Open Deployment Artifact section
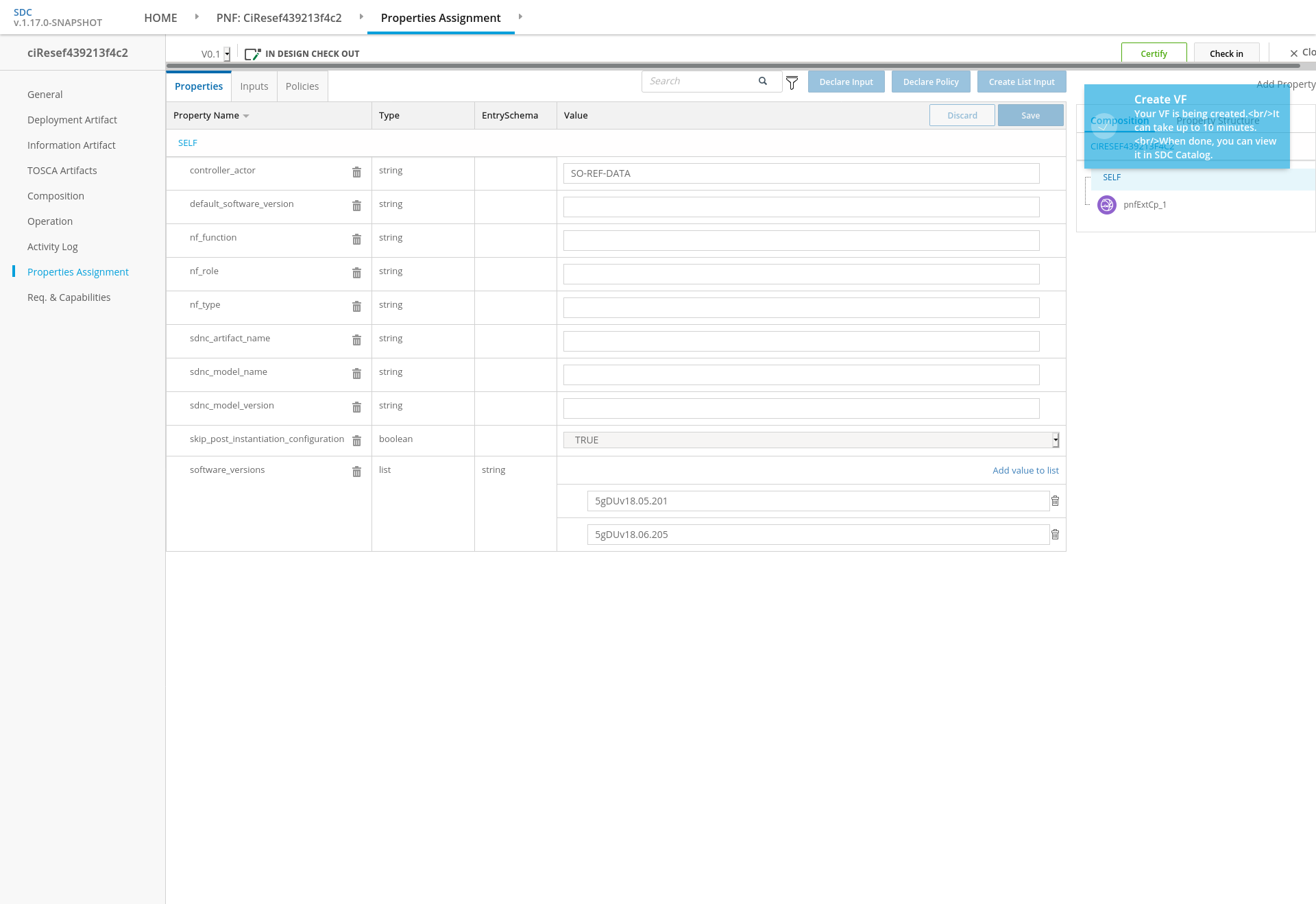 pos(72,120)
